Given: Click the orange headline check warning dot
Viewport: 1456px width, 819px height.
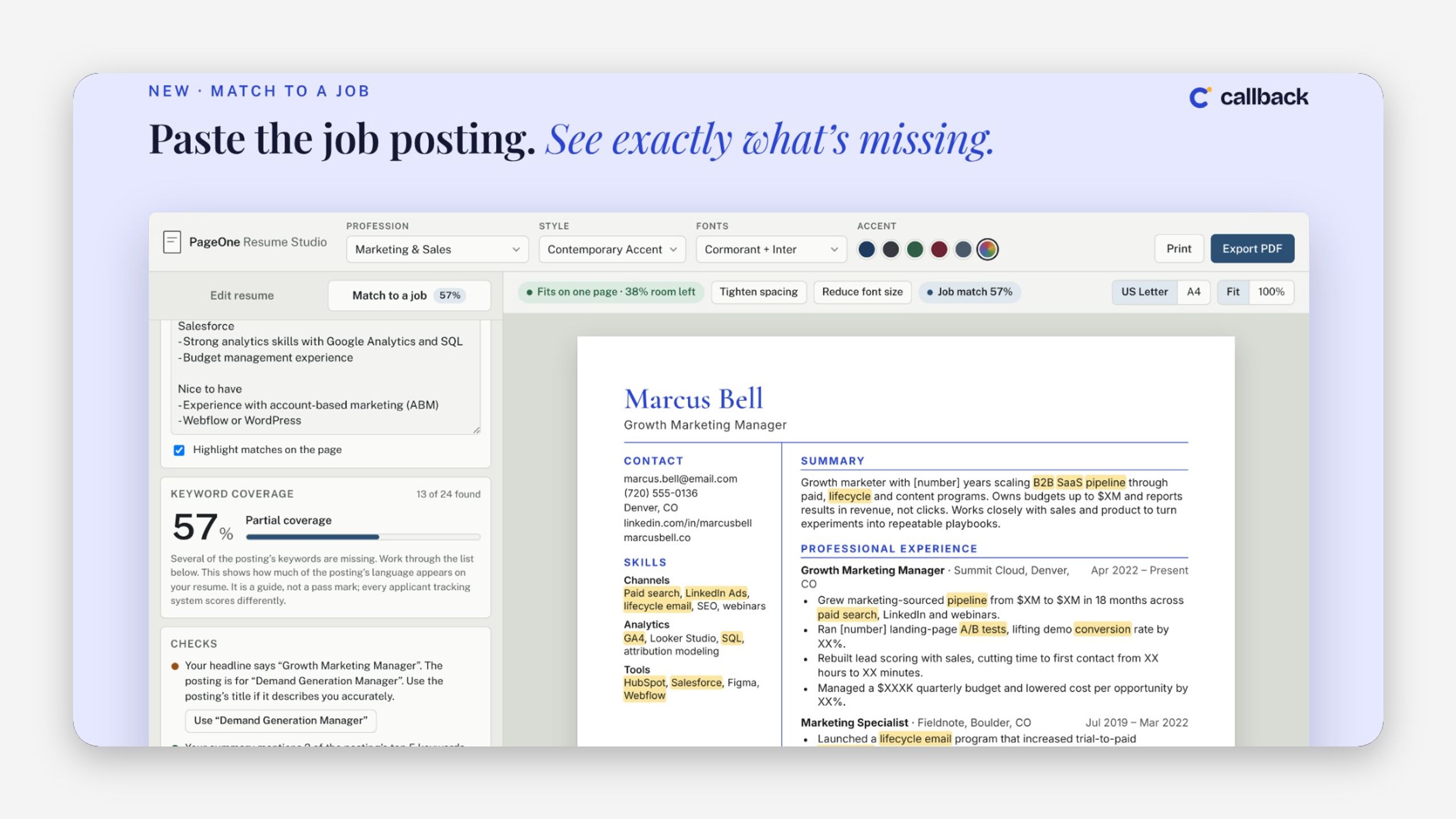Looking at the screenshot, I should [x=175, y=666].
